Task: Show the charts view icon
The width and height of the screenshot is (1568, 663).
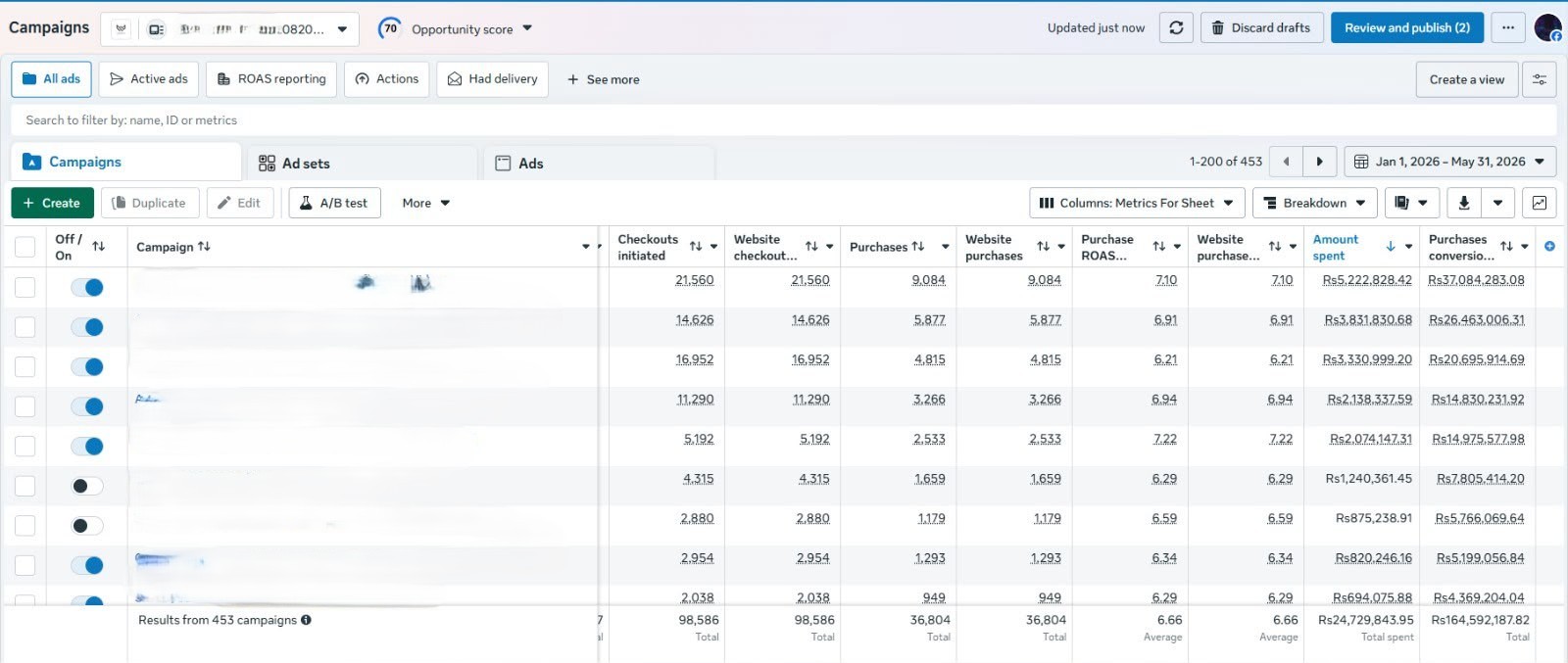Action: coord(1540,203)
